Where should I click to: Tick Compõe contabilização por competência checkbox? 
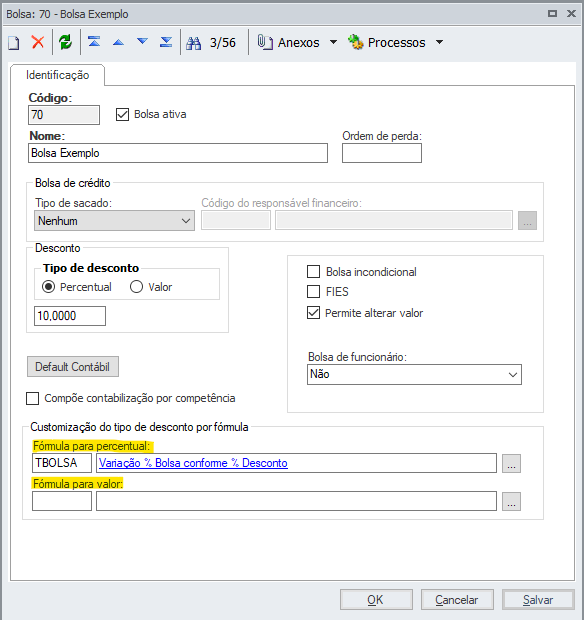[x=32, y=399]
